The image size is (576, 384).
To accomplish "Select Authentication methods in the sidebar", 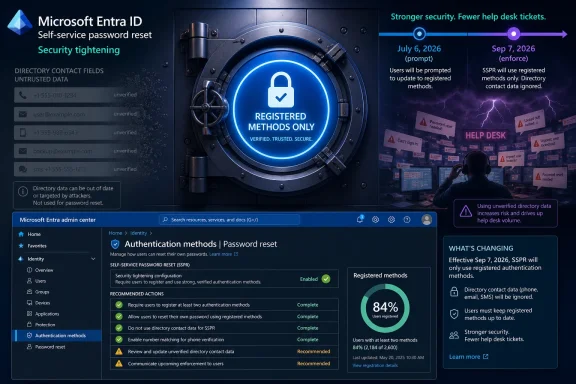I will (x=58, y=335).
